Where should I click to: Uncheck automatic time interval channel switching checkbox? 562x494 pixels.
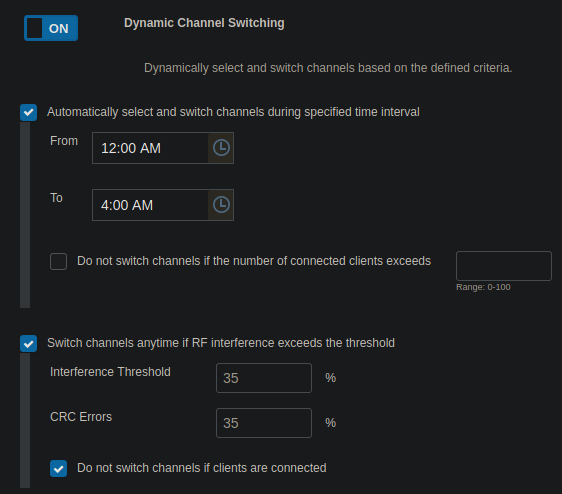29,113
